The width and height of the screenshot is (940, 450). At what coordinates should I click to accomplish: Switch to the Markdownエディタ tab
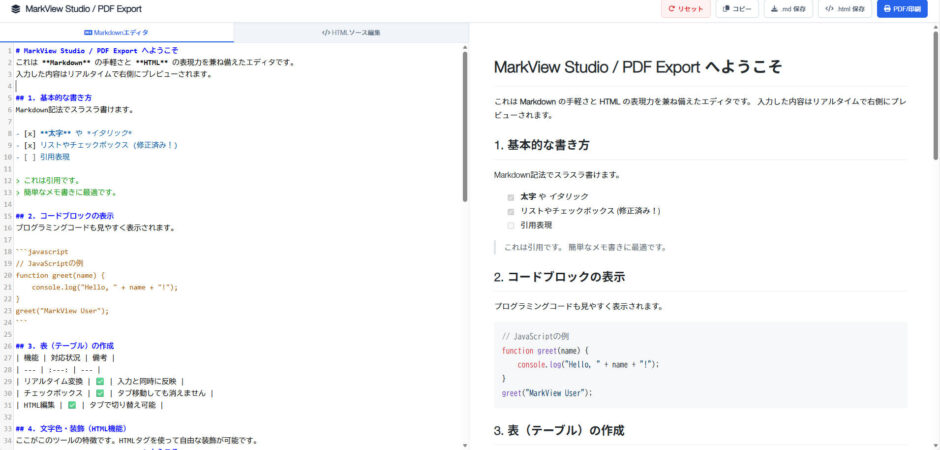point(116,33)
